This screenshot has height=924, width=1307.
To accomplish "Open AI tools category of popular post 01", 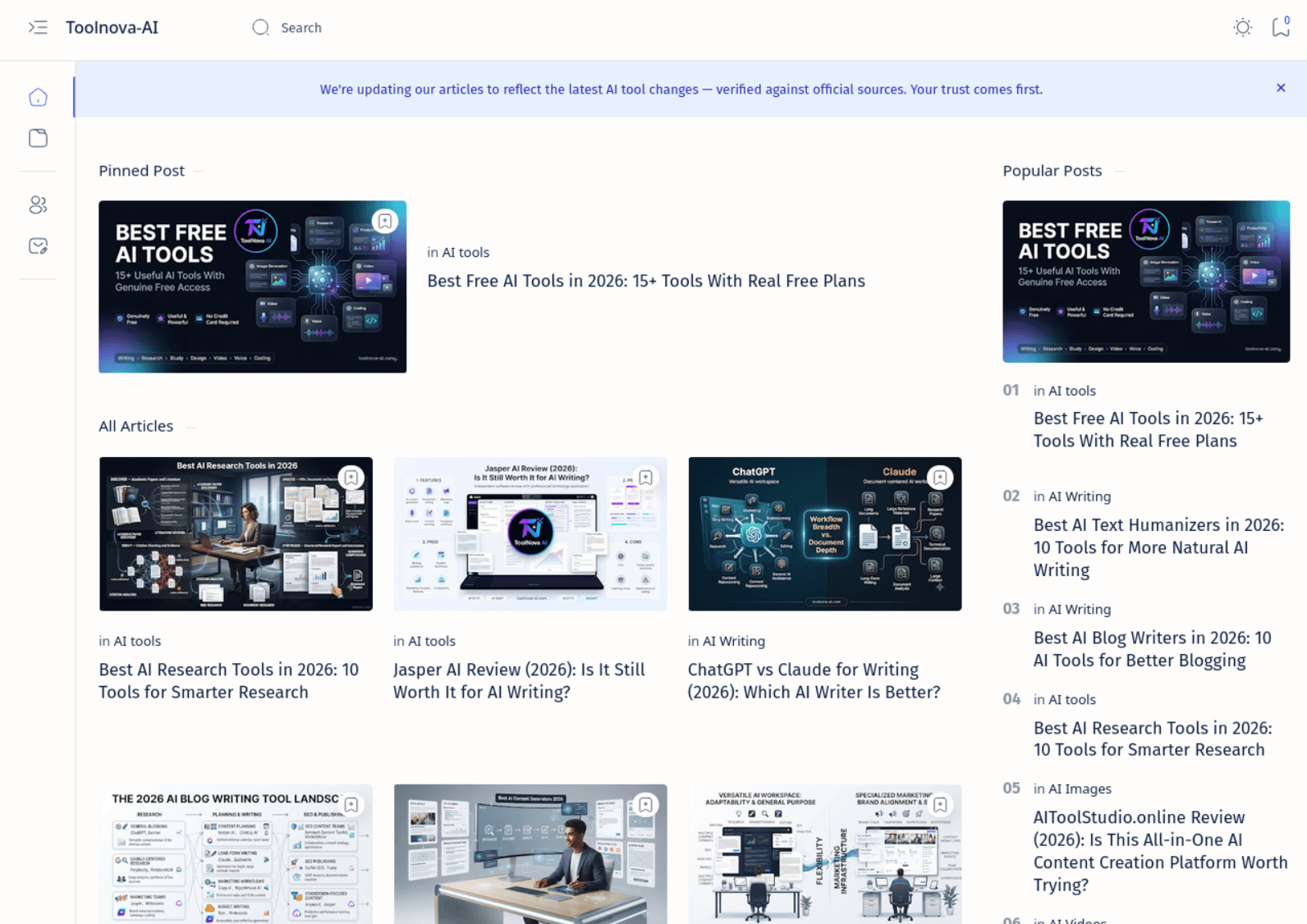I will pyautogui.click(x=1072, y=391).
